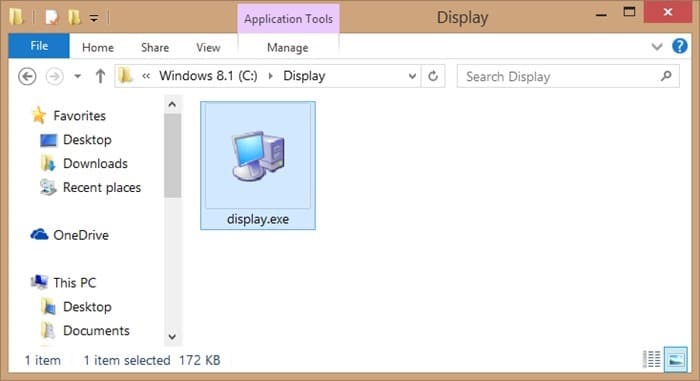Click the Downloads folder icon
Image resolution: width=700 pixels, height=381 pixels.
point(48,163)
